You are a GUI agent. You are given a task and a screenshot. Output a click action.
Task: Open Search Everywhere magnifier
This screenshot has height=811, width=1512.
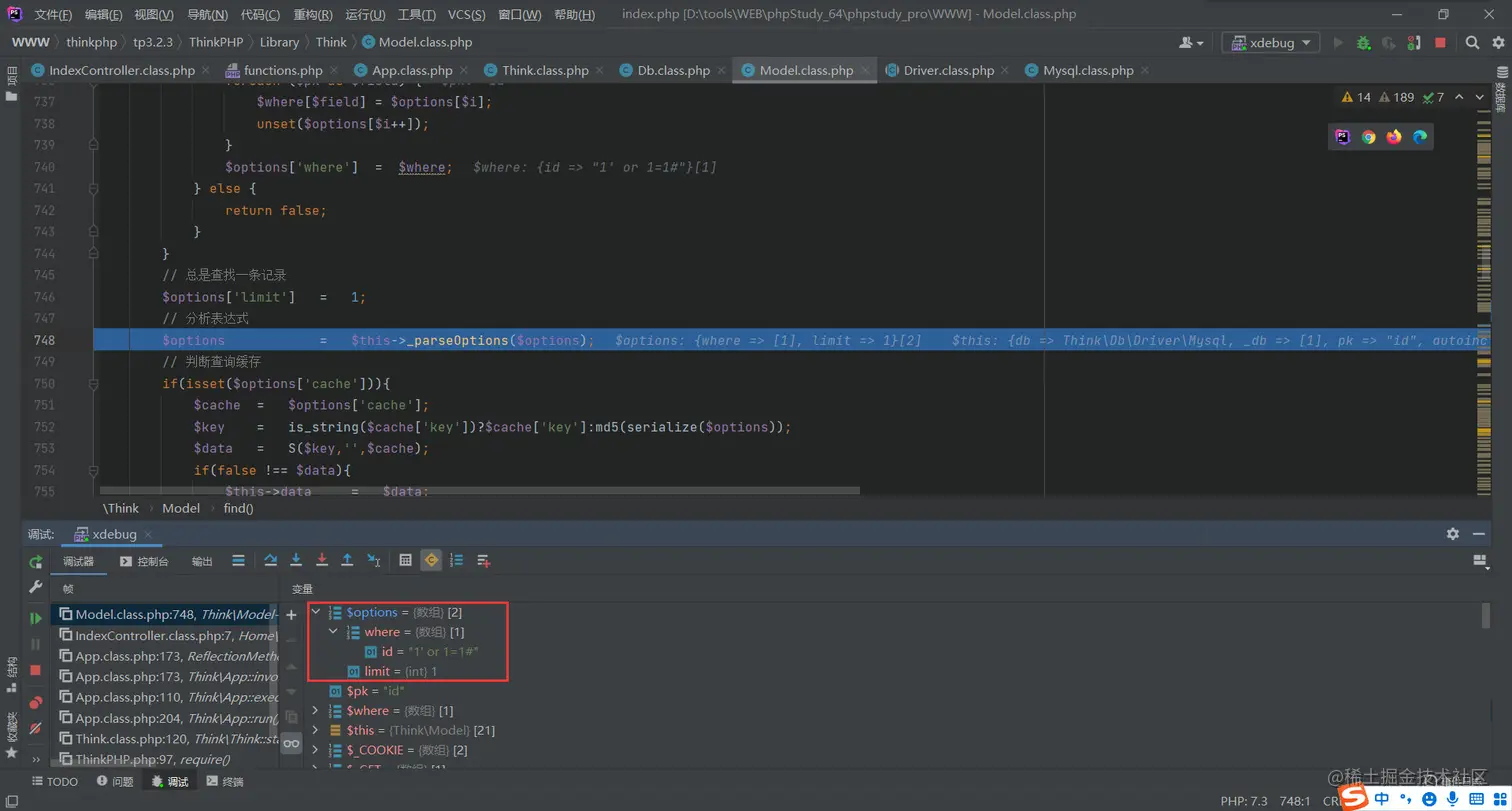1472,43
